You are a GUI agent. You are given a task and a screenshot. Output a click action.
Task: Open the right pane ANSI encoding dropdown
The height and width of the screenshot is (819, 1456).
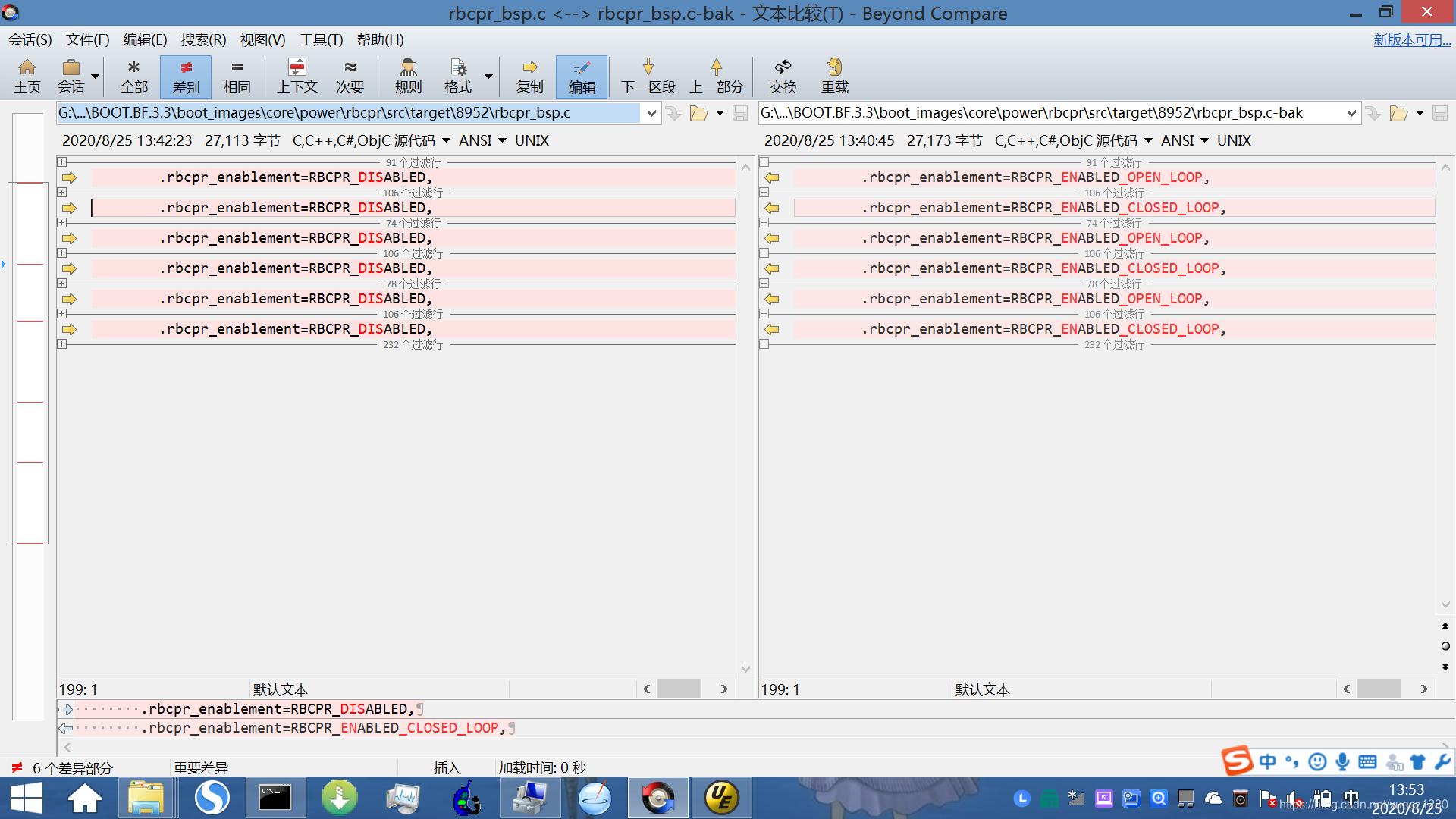pyautogui.click(x=1204, y=141)
